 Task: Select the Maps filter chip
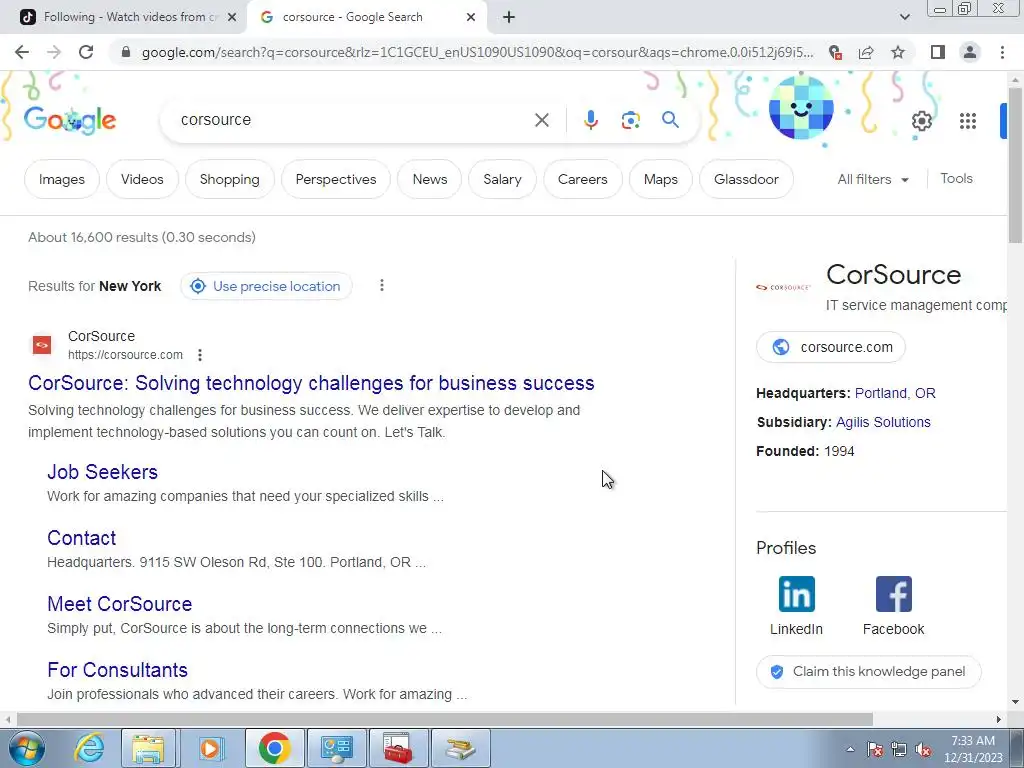pyautogui.click(x=660, y=179)
